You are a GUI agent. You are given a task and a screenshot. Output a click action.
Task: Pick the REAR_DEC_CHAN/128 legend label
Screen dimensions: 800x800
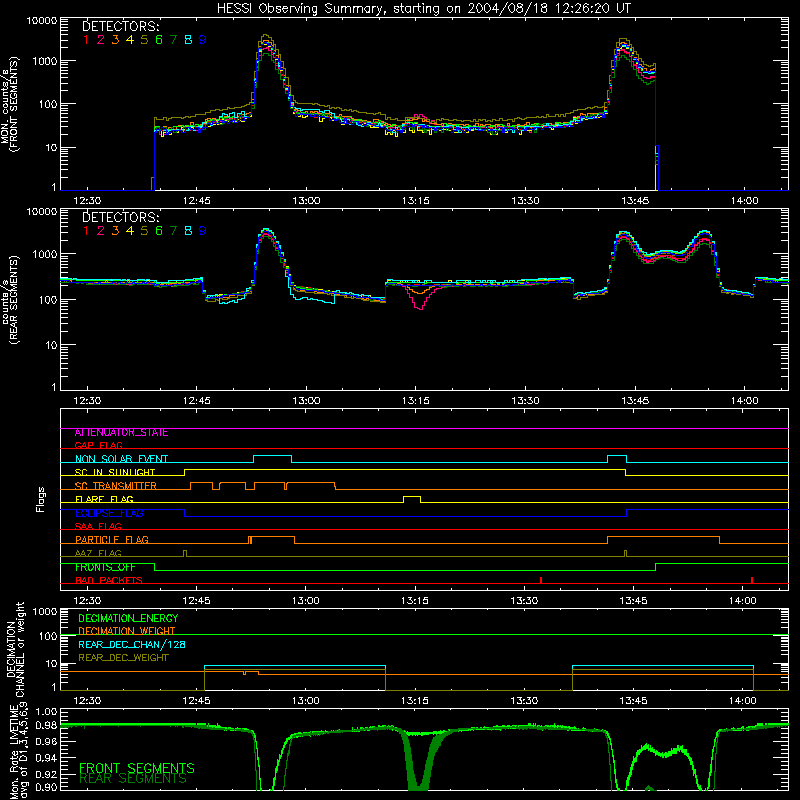(x=132, y=644)
